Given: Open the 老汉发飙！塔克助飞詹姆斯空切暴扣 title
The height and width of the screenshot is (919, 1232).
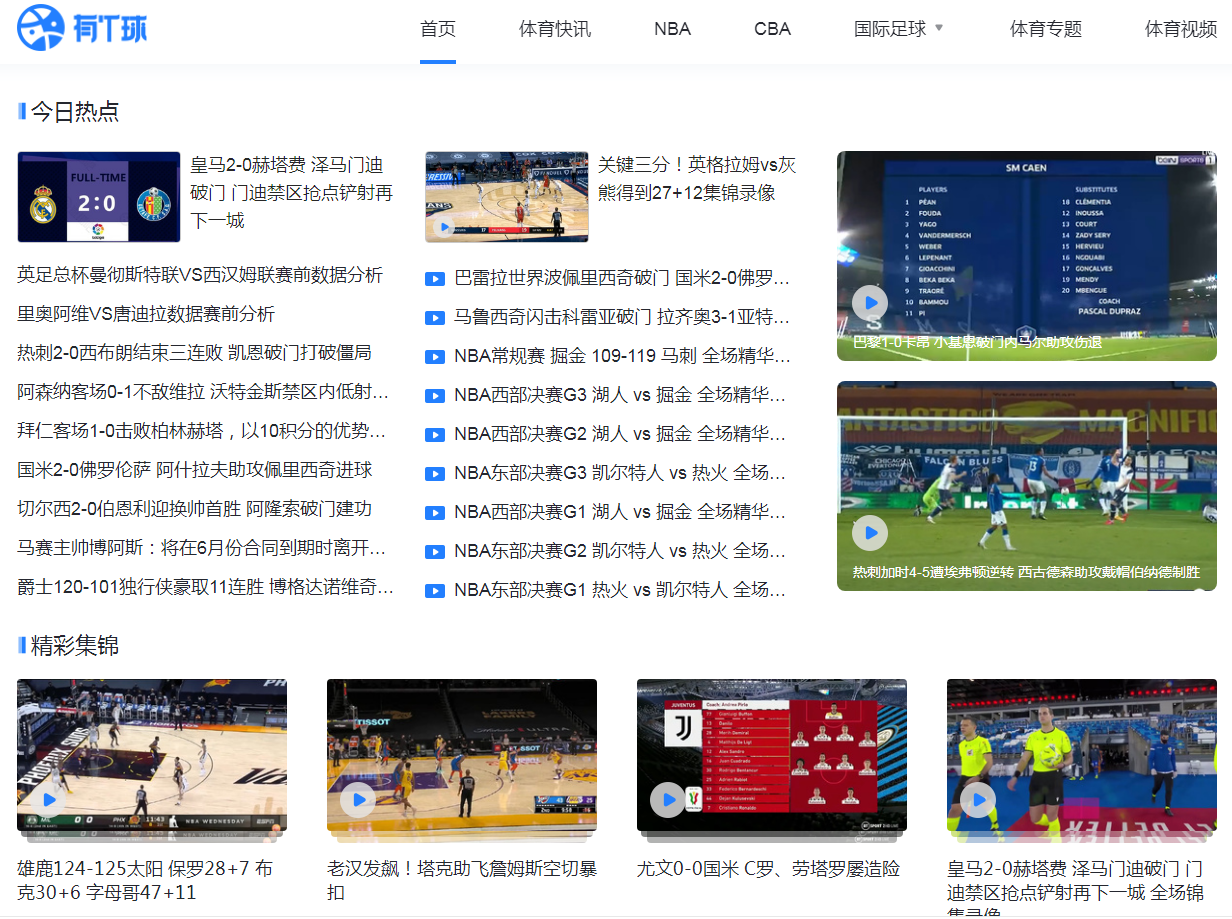Looking at the screenshot, I should pyautogui.click(x=462, y=881).
